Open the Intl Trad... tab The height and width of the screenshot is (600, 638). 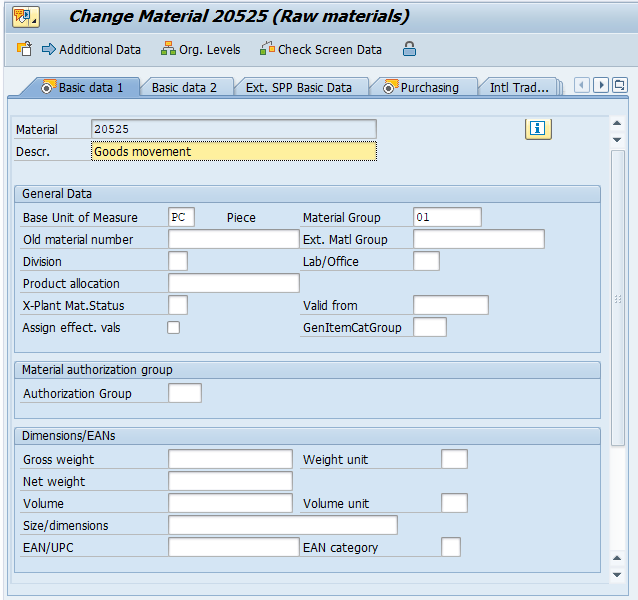pyautogui.click(x=519, y=87)
